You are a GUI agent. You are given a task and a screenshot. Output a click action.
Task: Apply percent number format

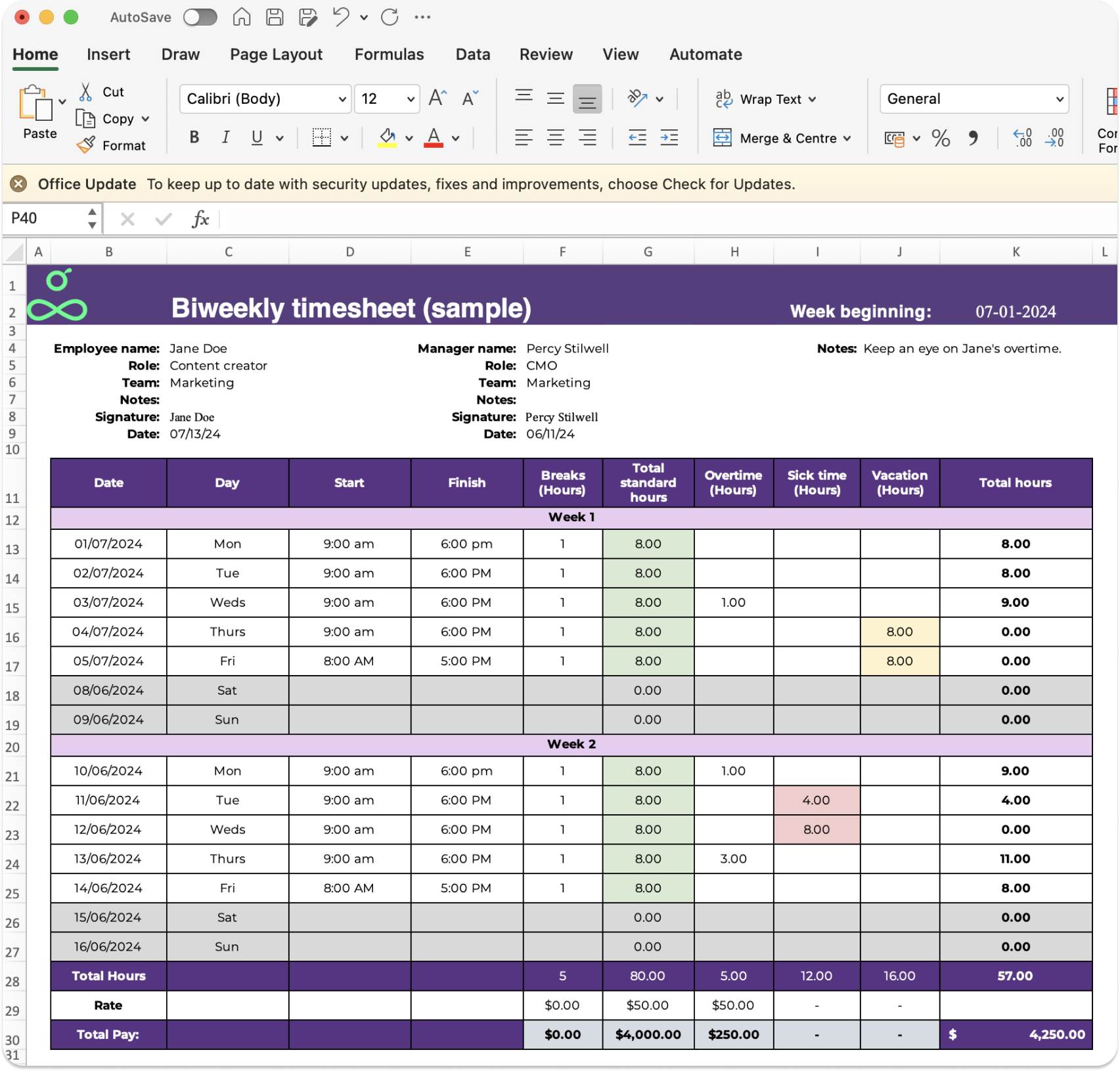[x=941, y=139]
